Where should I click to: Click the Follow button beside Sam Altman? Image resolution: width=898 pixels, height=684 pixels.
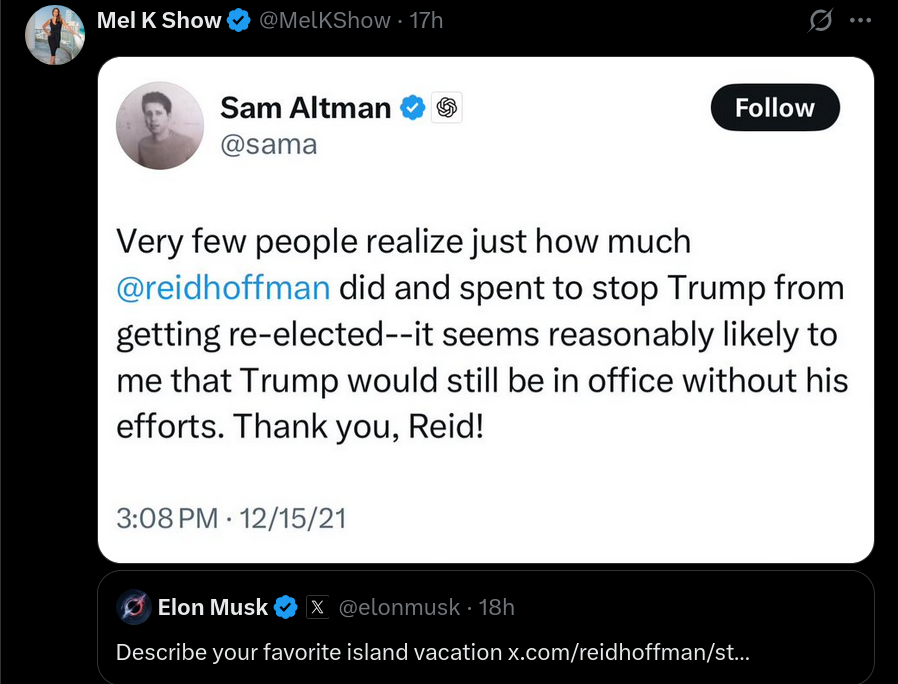(775, 107)
